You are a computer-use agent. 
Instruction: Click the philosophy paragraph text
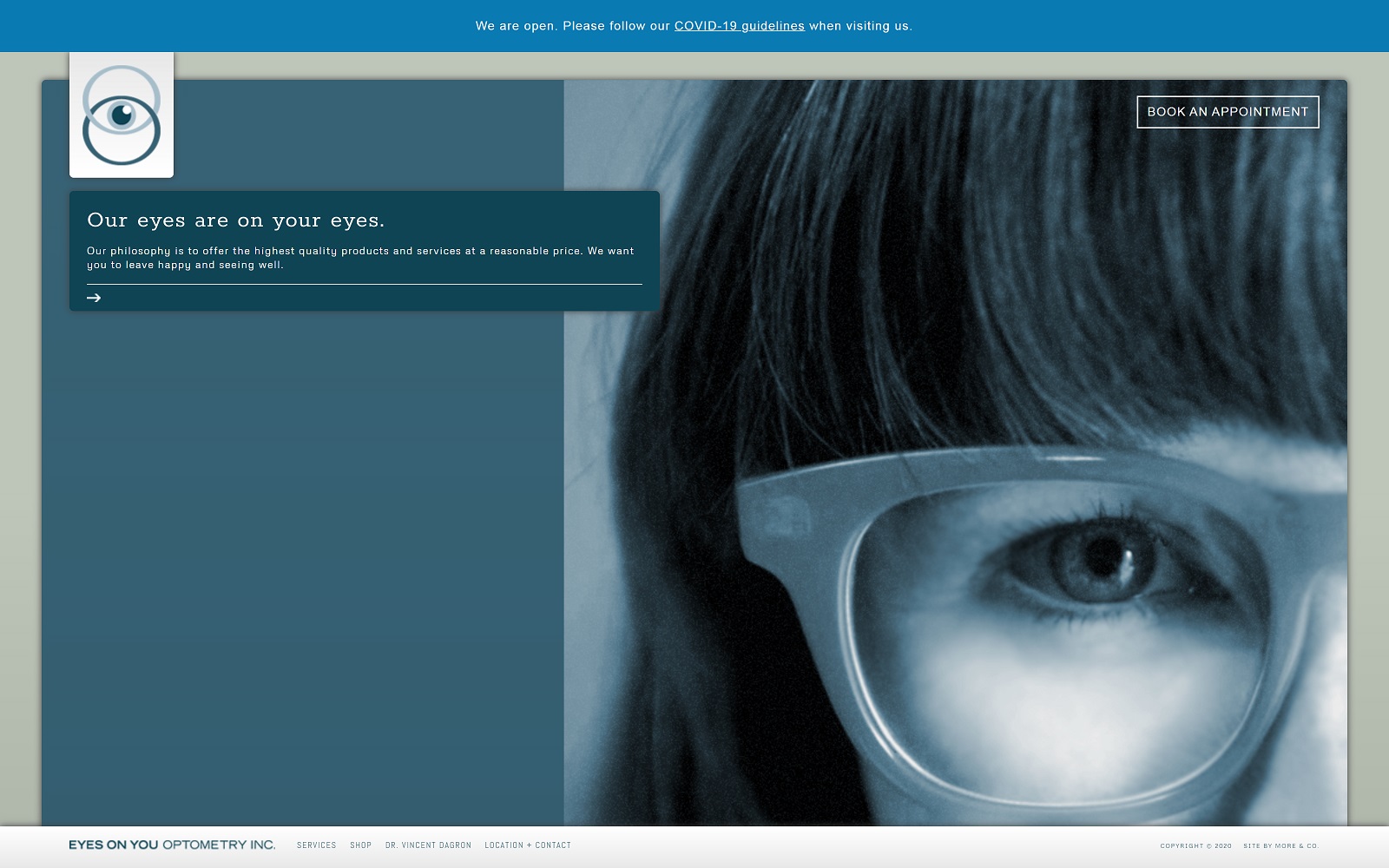[360, 258]
